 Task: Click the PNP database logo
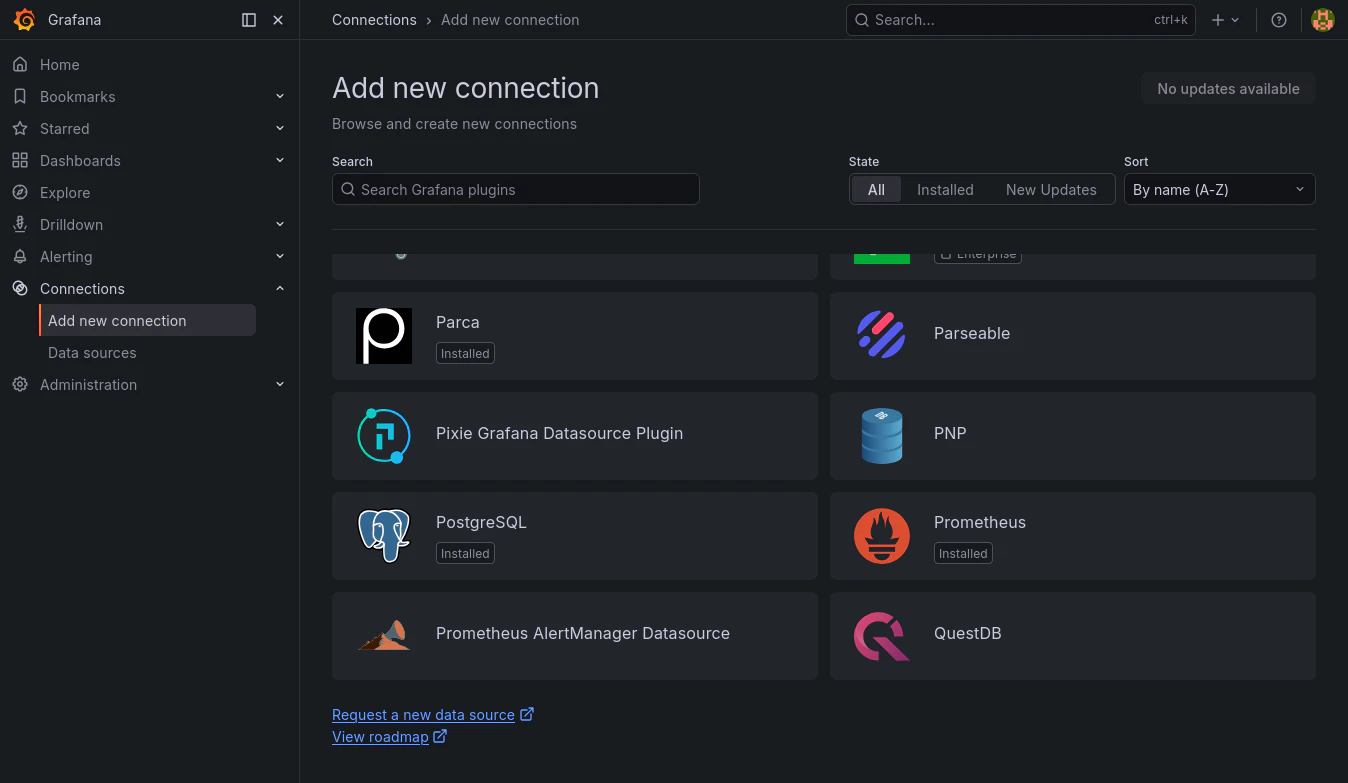point(882,436)
